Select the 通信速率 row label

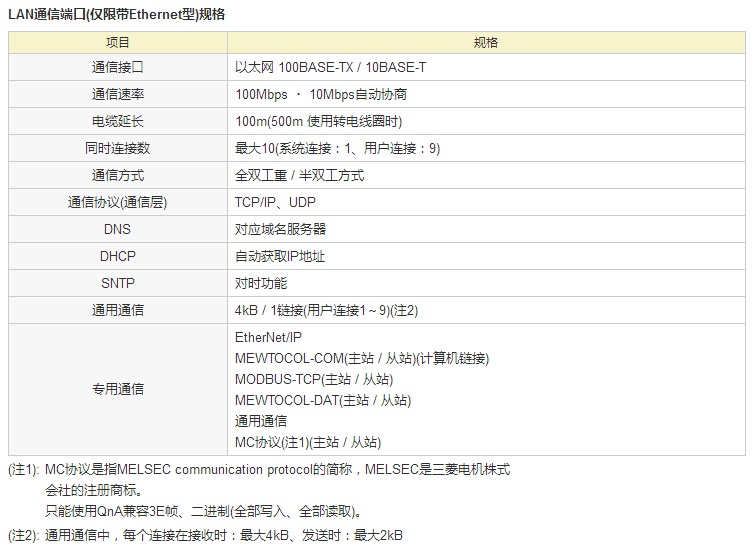coord(118,94)
